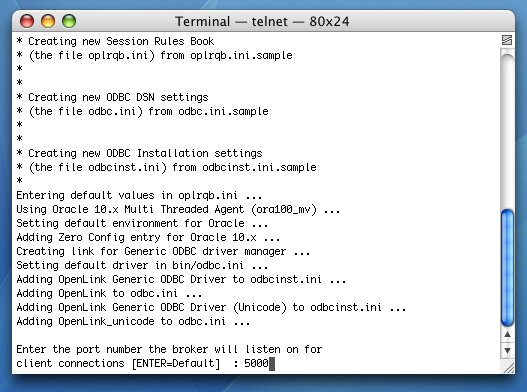Click the "Terminal — telnet — 80x24" title text
Viewport: 527px width, 392px height.
(262, 22)
